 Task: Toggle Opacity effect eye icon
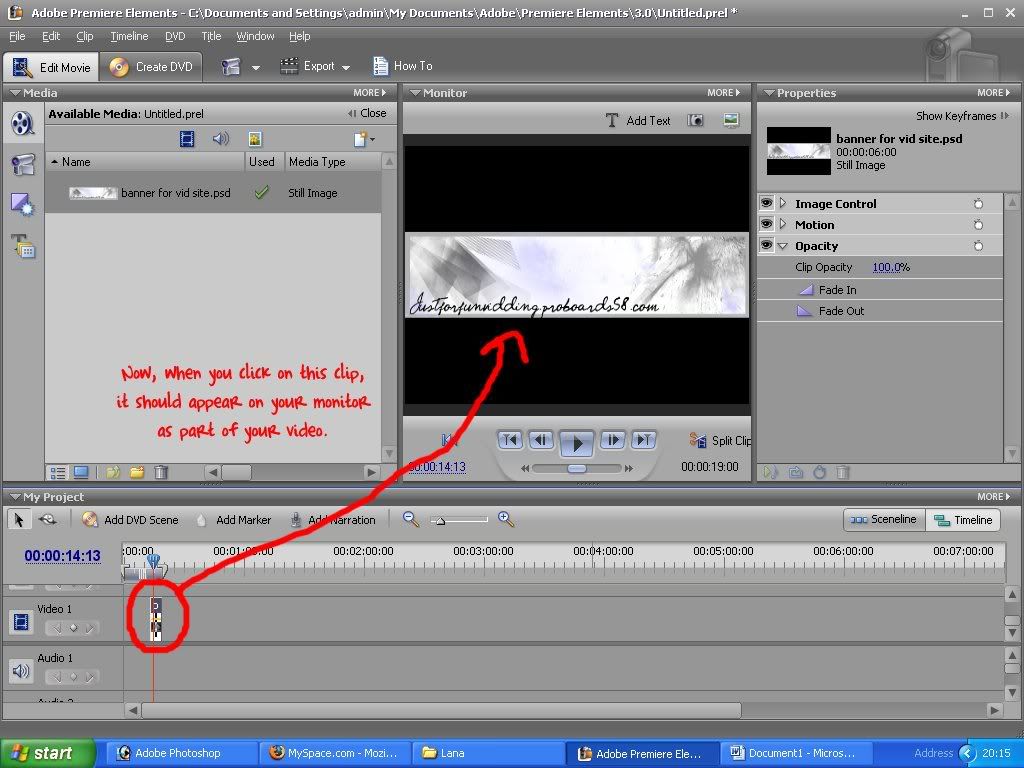767,246
